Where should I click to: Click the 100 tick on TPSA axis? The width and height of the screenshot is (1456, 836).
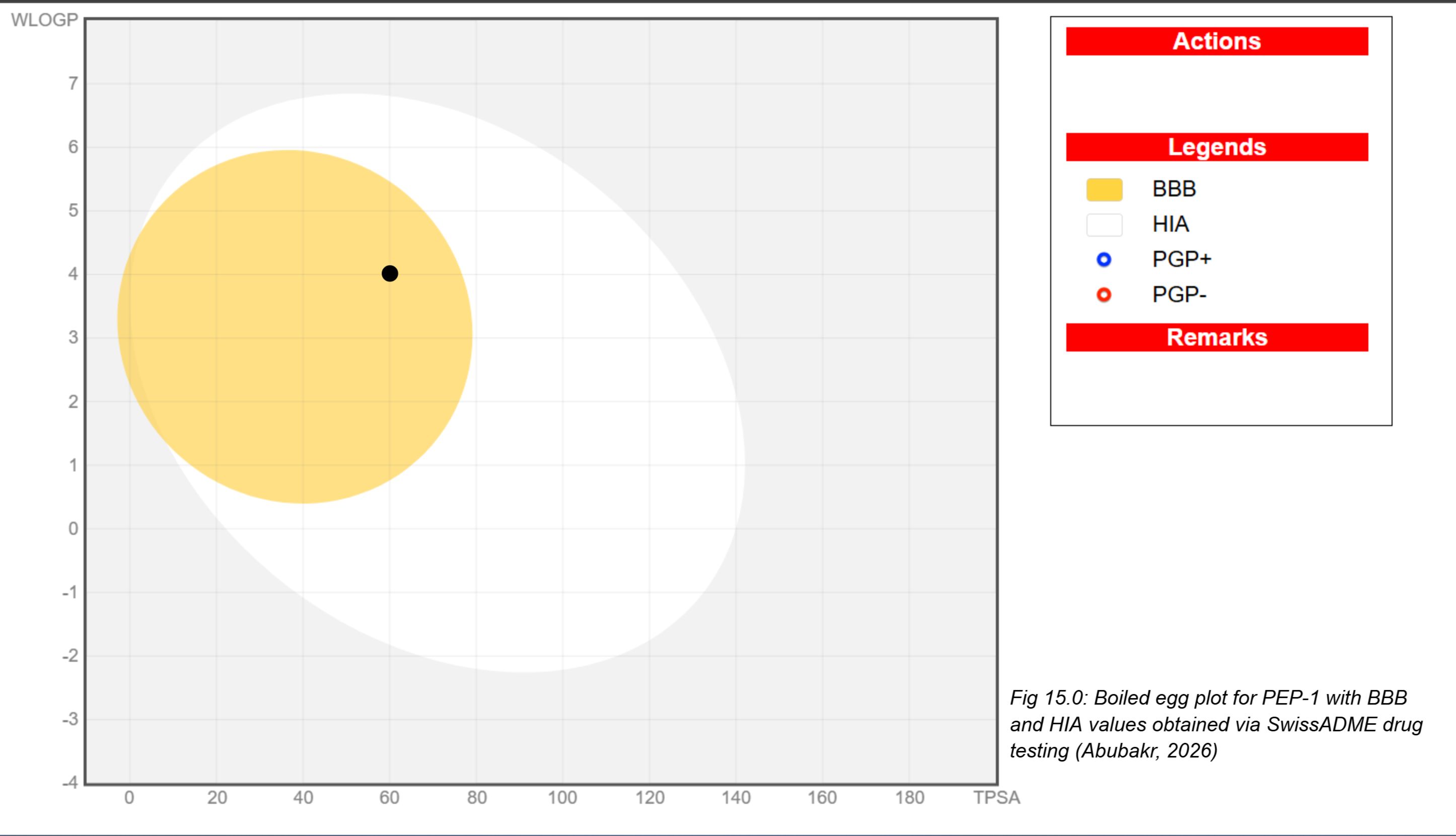click(x=562, y=798)
